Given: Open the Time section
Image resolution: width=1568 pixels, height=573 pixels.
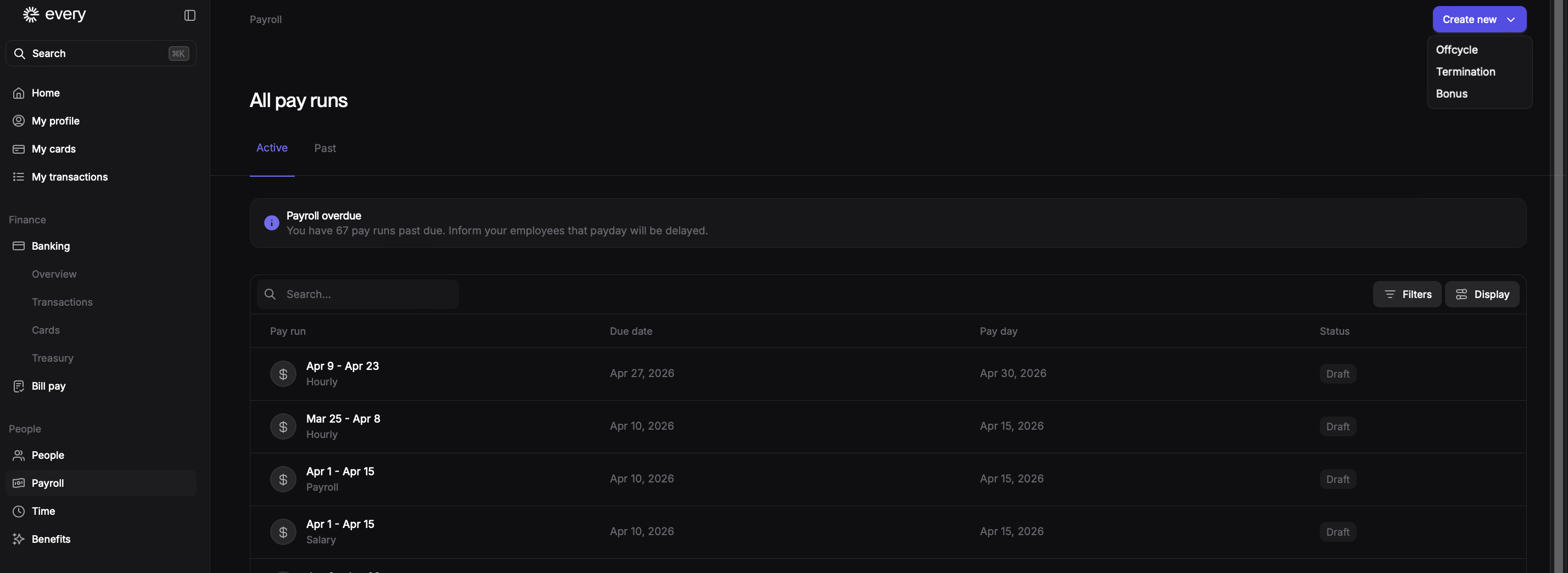Looking at the screenshot, I should pyautogui.click(x=43, y=512).
